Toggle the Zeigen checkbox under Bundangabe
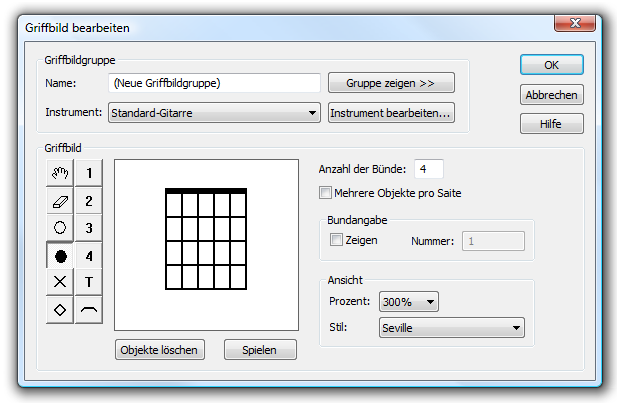Image resolution: width=625 pixels, height=411 pixels. tap(336, 240)
